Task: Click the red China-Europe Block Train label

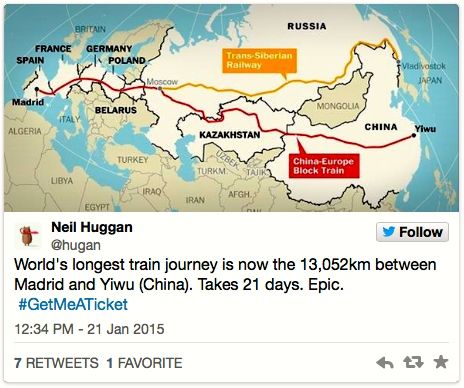Action: click(x=324, y=166)
